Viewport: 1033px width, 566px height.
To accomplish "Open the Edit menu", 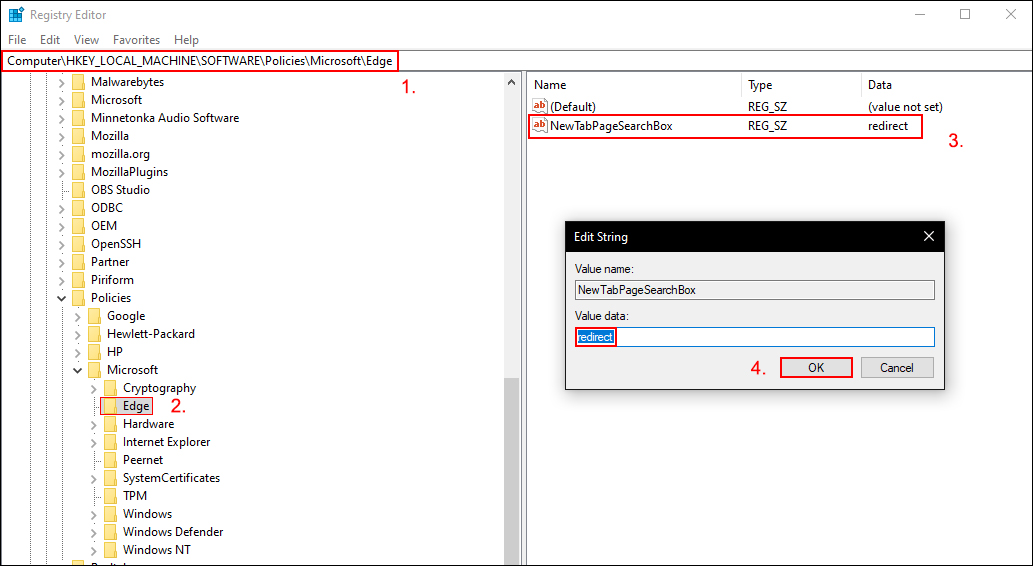I will click(x=50, y=40).
